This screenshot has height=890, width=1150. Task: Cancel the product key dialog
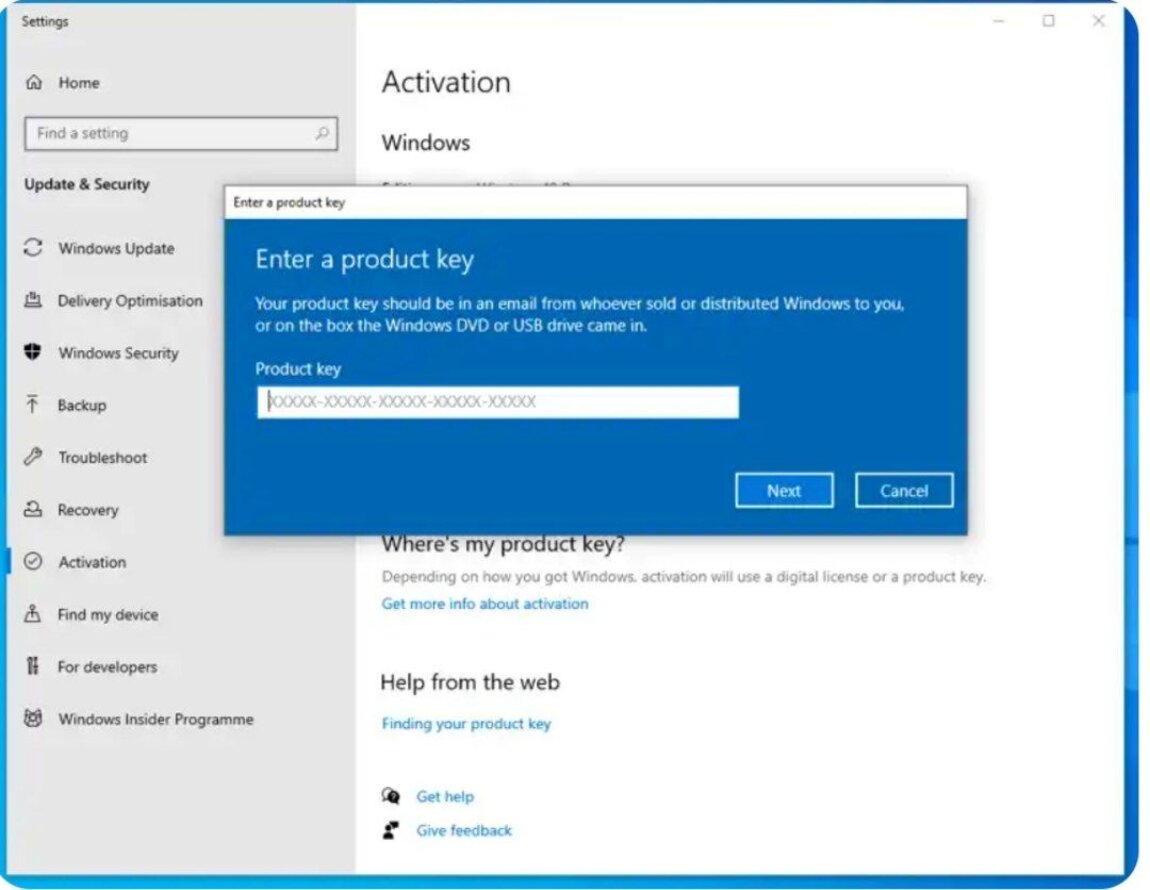(x=903, y=491)
